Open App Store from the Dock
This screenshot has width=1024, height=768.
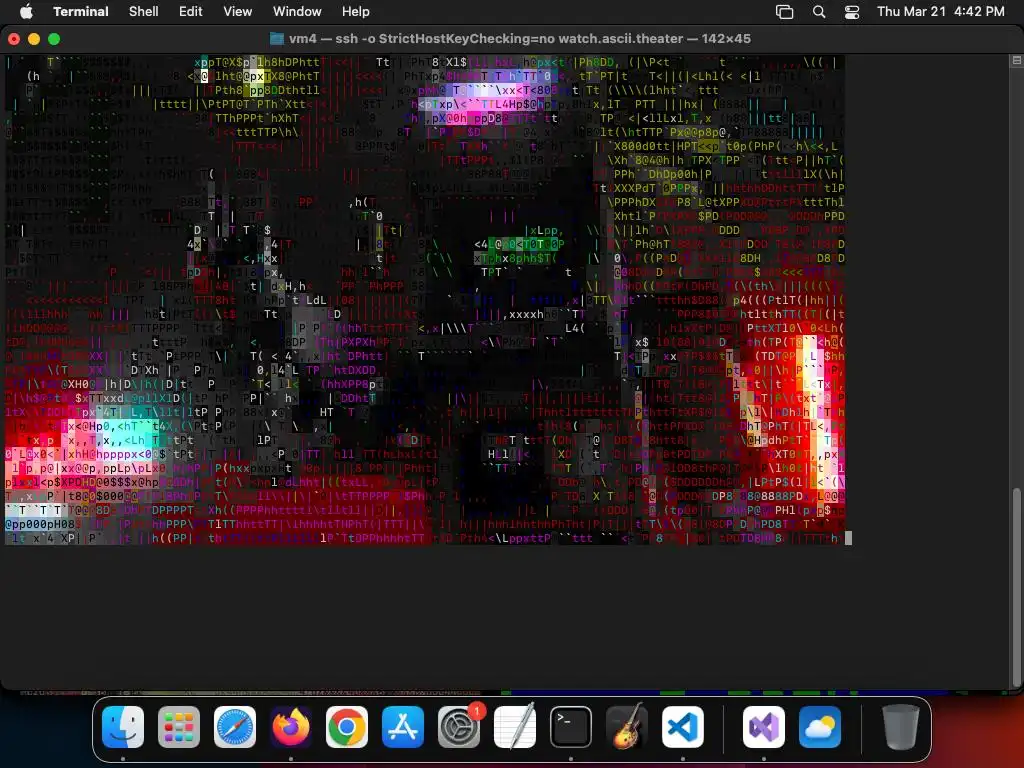pyautogui.click(x=403, y=727)
